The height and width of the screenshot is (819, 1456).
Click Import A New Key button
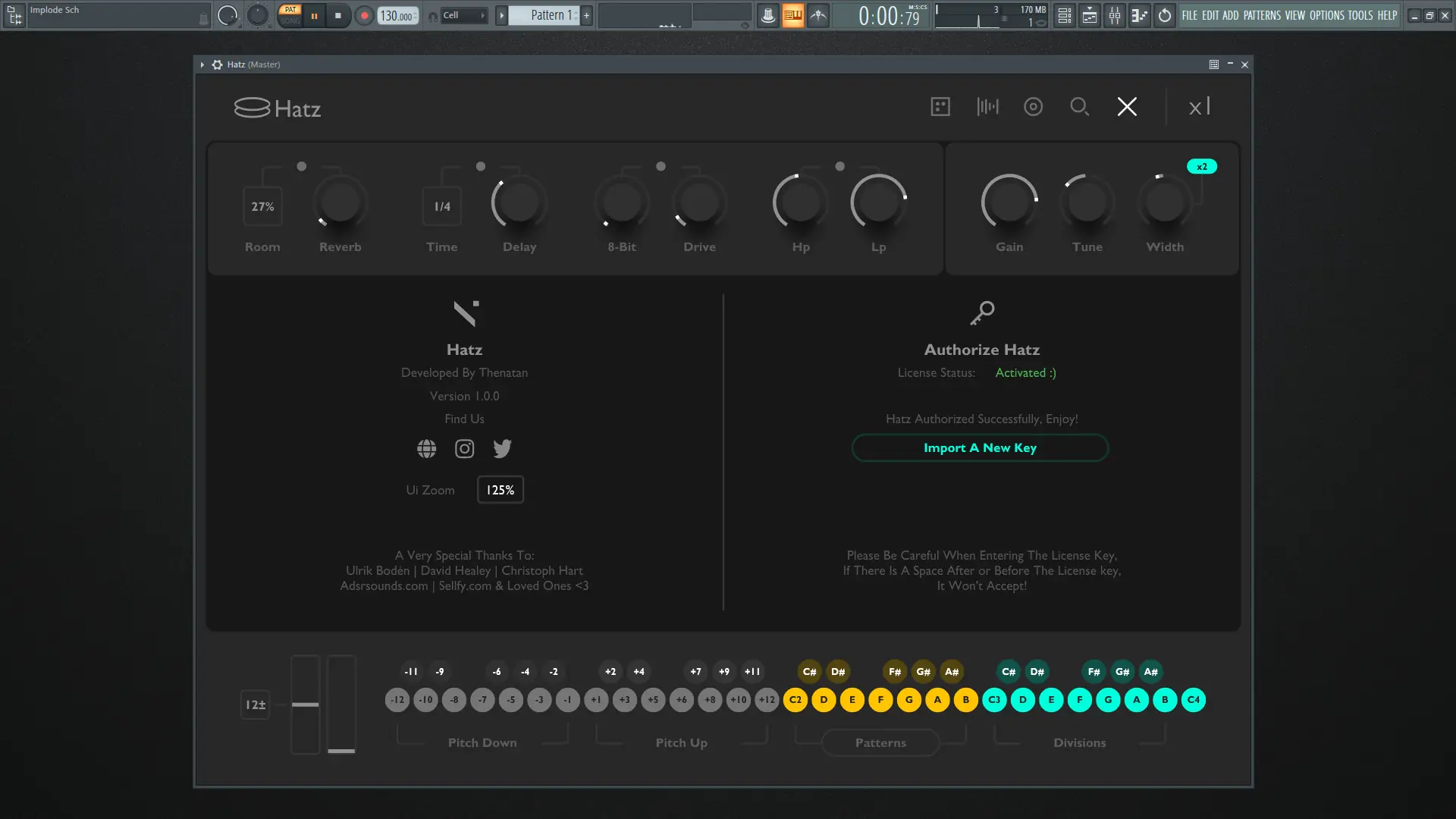(980, 448)
